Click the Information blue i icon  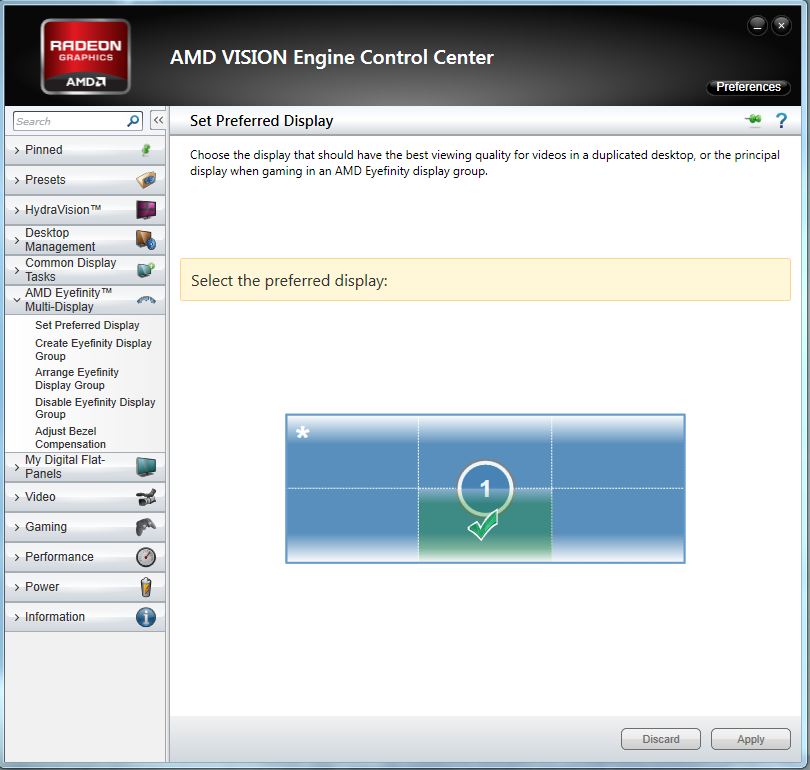pos(146,617)
